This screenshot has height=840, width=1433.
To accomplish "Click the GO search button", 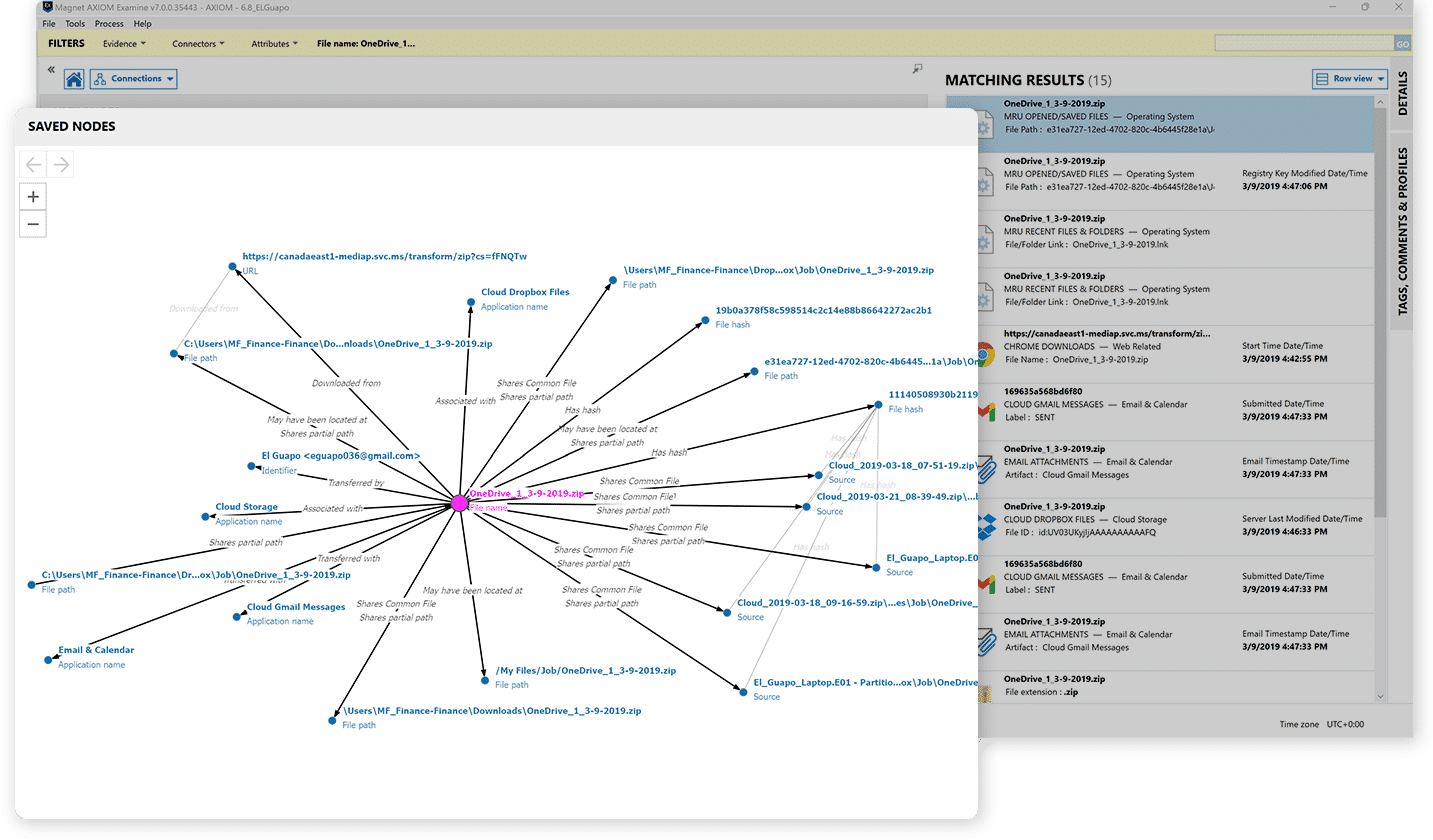I will (x=1402, y=44).
